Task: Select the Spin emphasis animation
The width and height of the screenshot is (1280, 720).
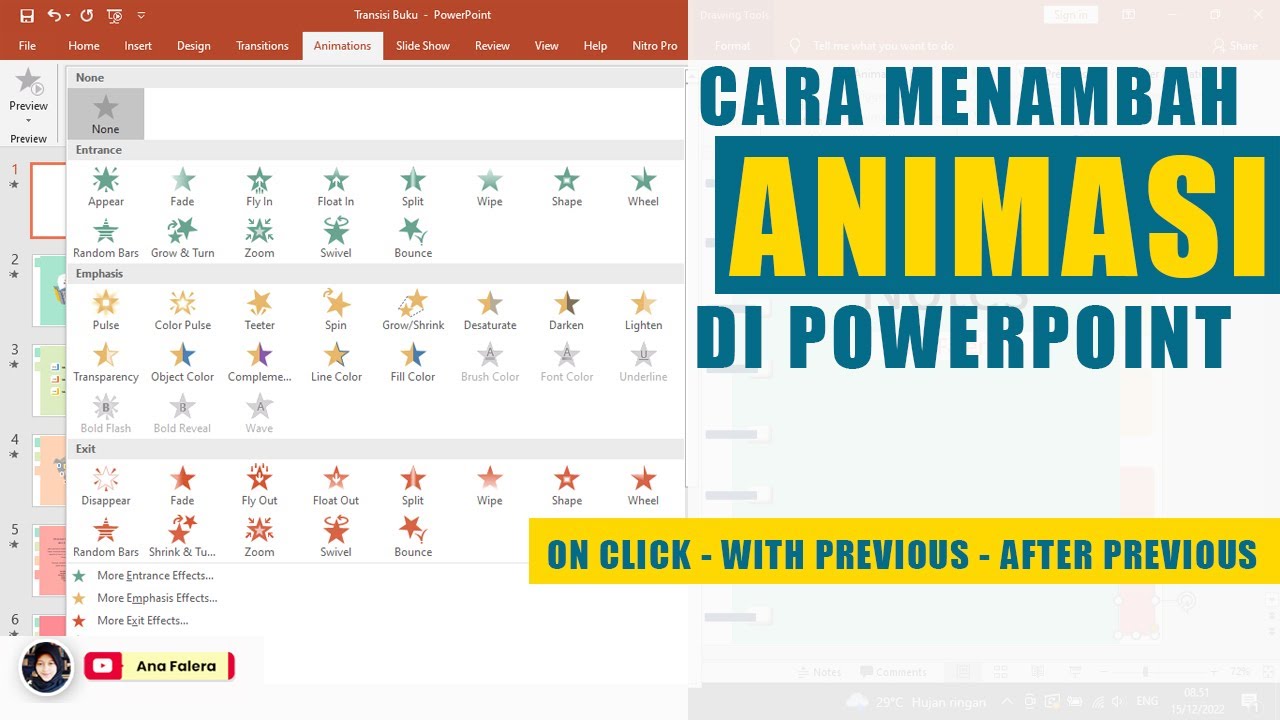Action: 336,311
